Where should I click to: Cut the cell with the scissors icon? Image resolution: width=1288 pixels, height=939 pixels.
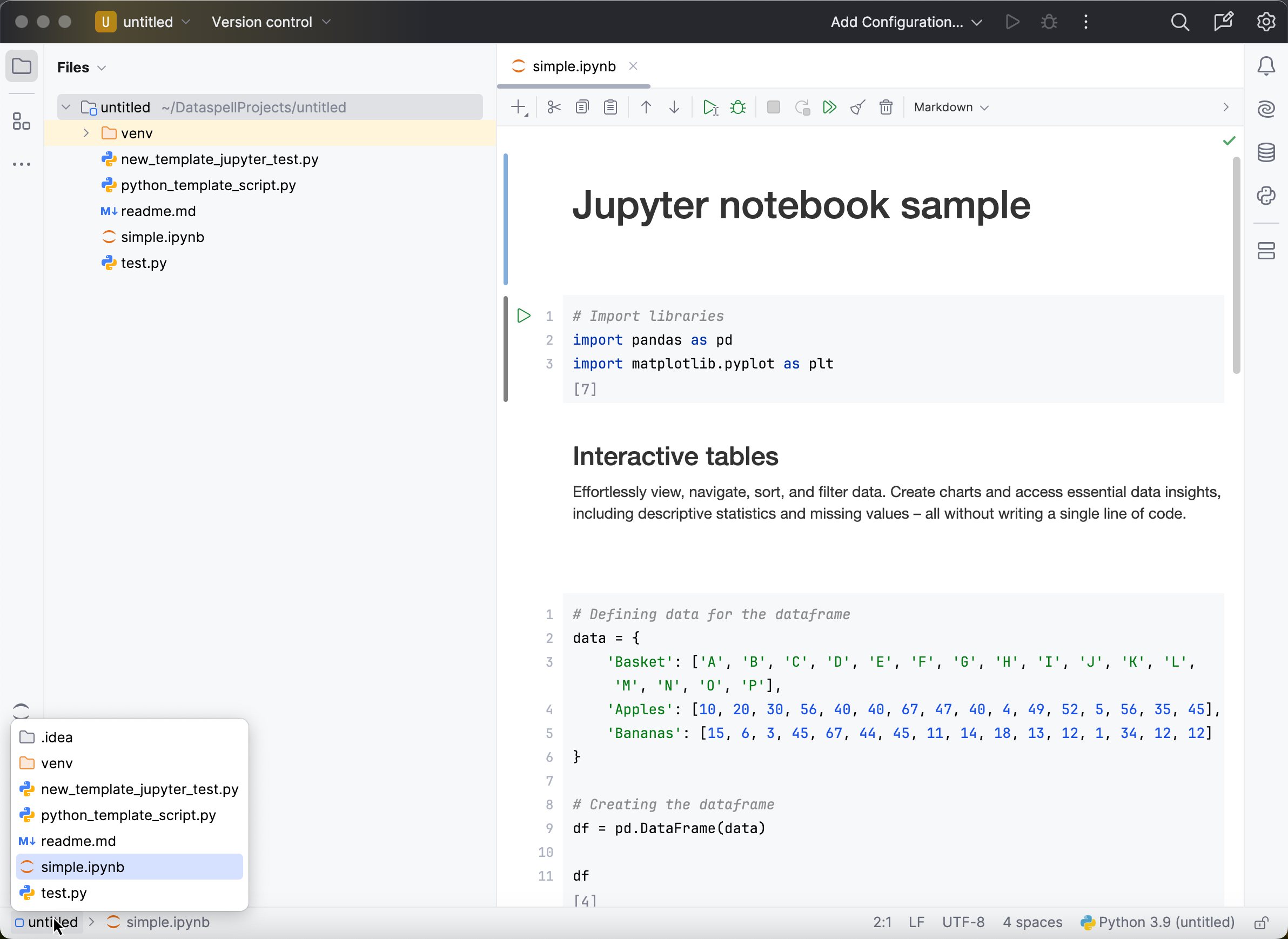tap(554, 108)
